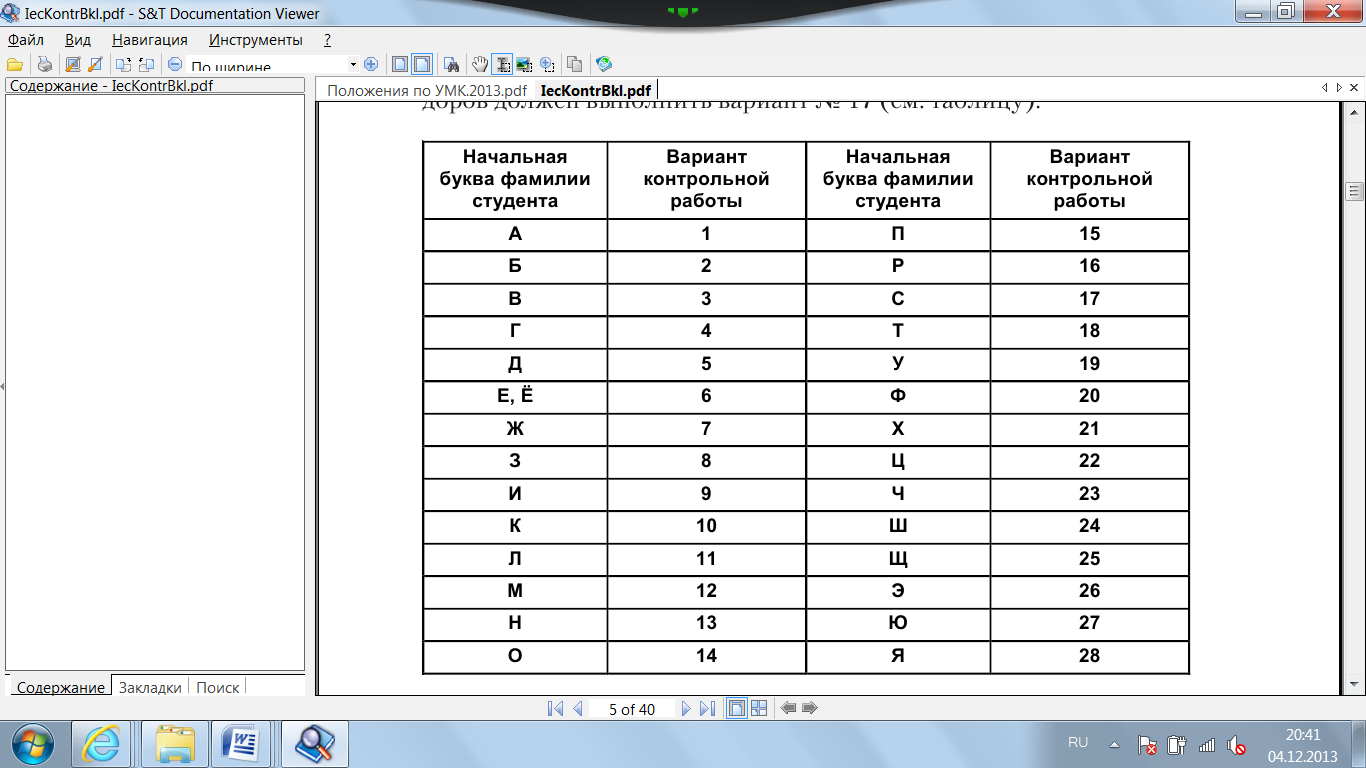
Task: Click the '5 of 40' page field
Action: pos(632,709)
